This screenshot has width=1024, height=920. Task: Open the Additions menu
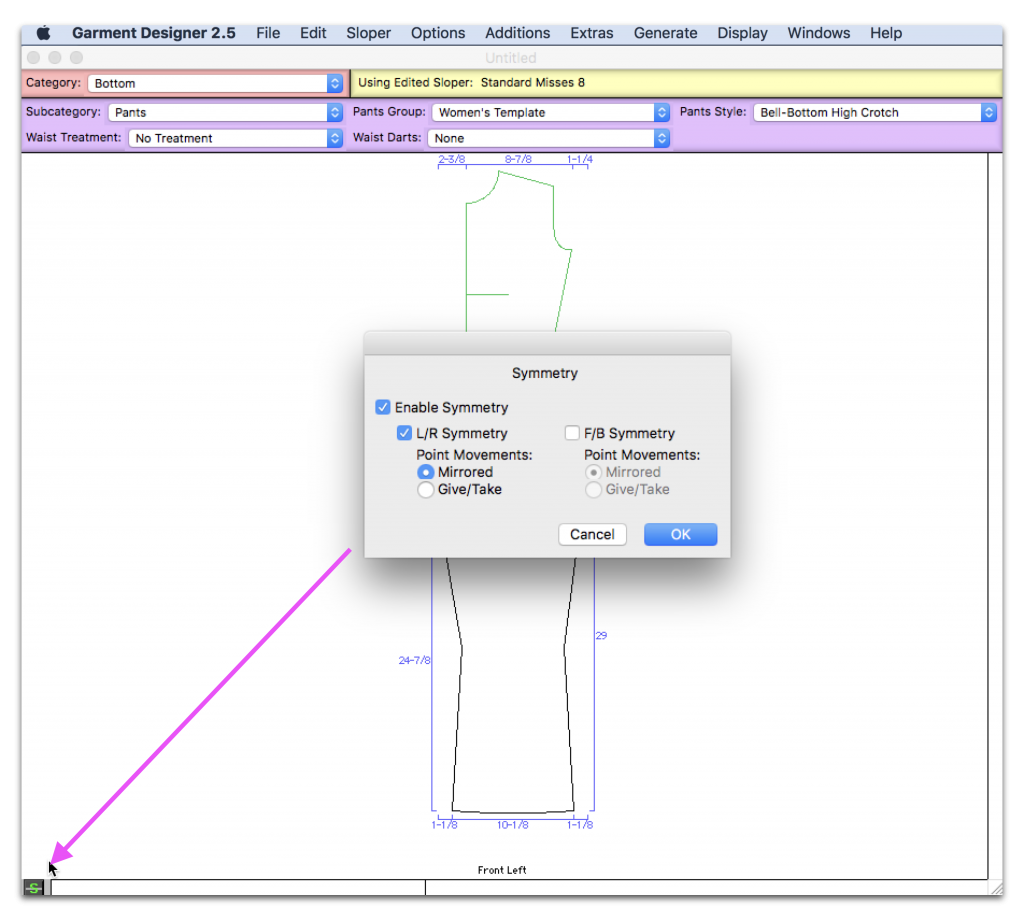click(517, 32)
